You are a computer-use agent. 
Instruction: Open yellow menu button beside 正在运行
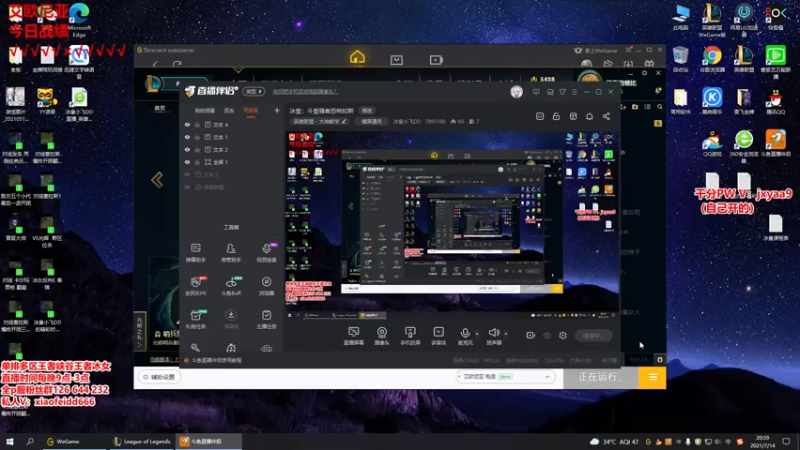(x=653, y=378)
